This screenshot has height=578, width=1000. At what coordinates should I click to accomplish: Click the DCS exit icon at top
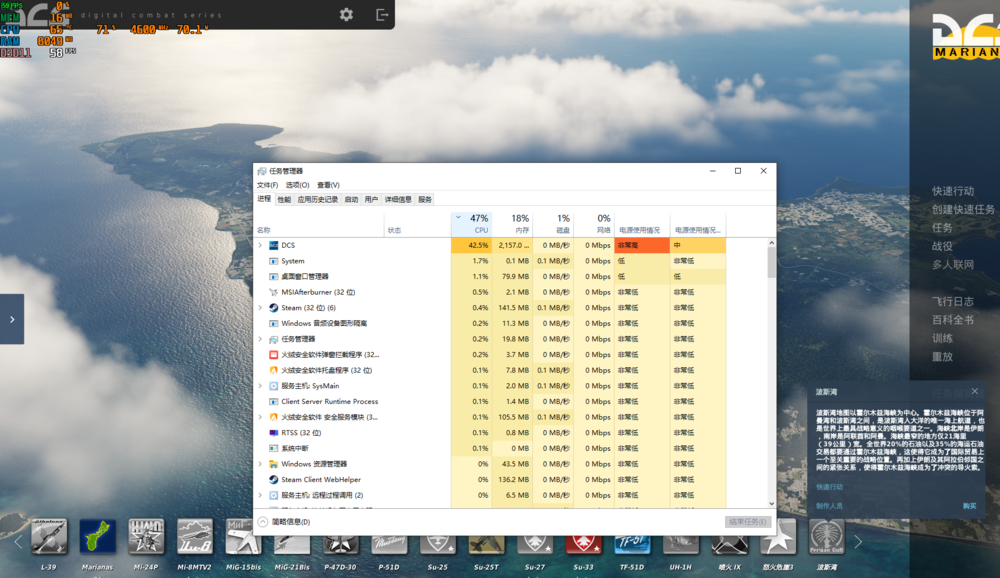(381, 14)
